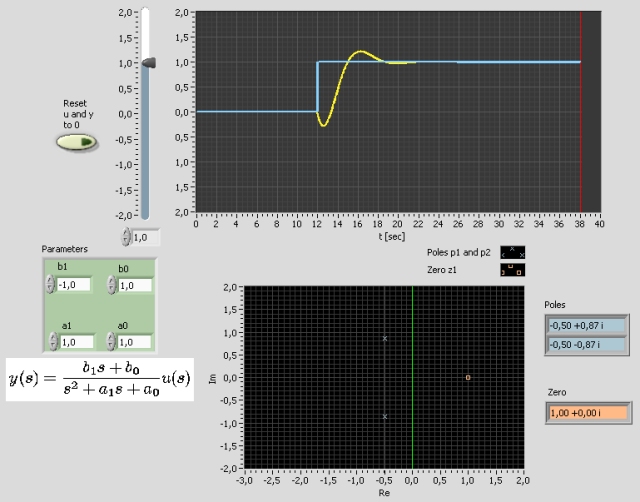Image resolution: width=640 pixels, height=502 pixels.
Task: Click the b1 parameter stepper arrows
Action: pos(51,285)
